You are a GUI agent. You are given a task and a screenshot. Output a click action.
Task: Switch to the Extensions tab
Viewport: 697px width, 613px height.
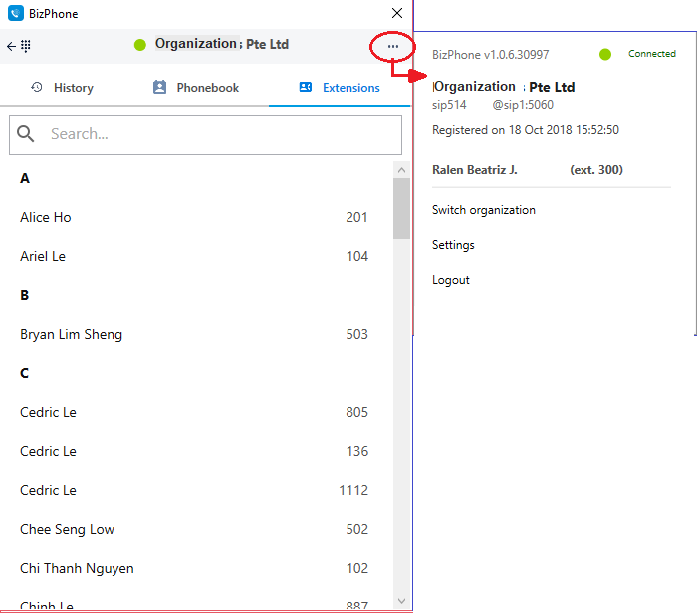coord(340,88)
